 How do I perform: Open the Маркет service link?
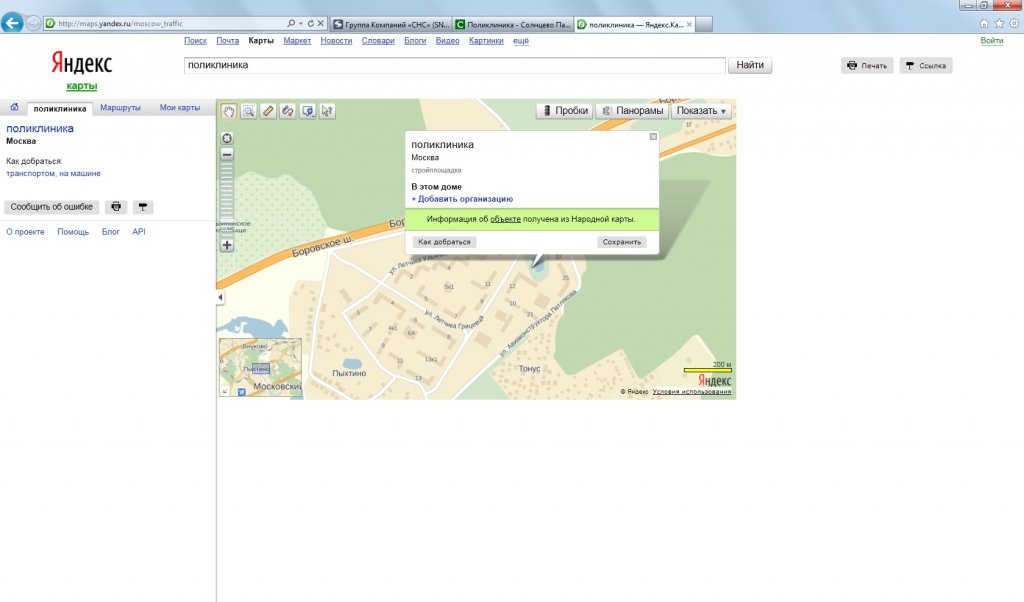pos(297,40)
